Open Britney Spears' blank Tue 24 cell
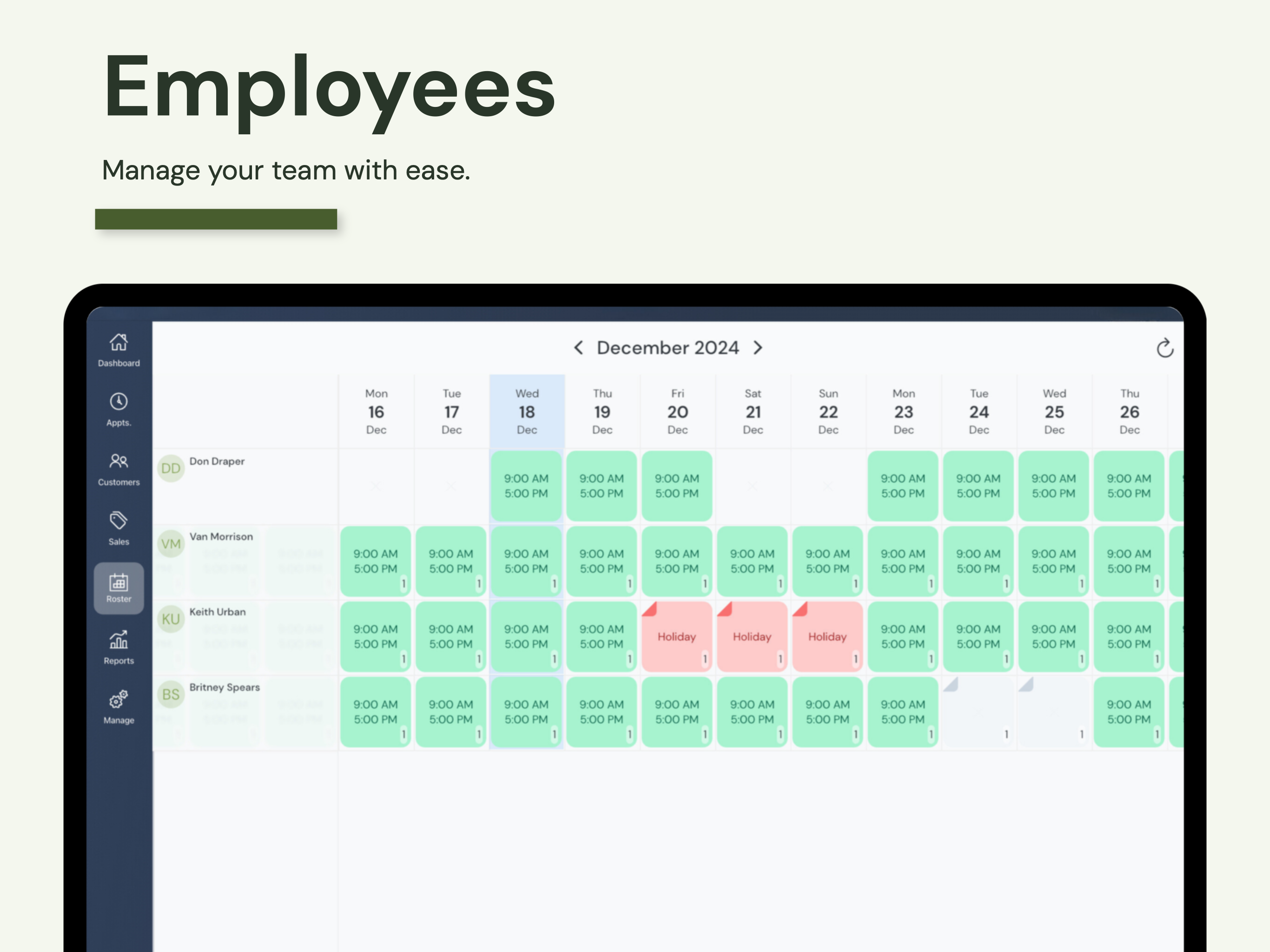Viewport: 1270px width, 952px height. click(x=979, y=712)
